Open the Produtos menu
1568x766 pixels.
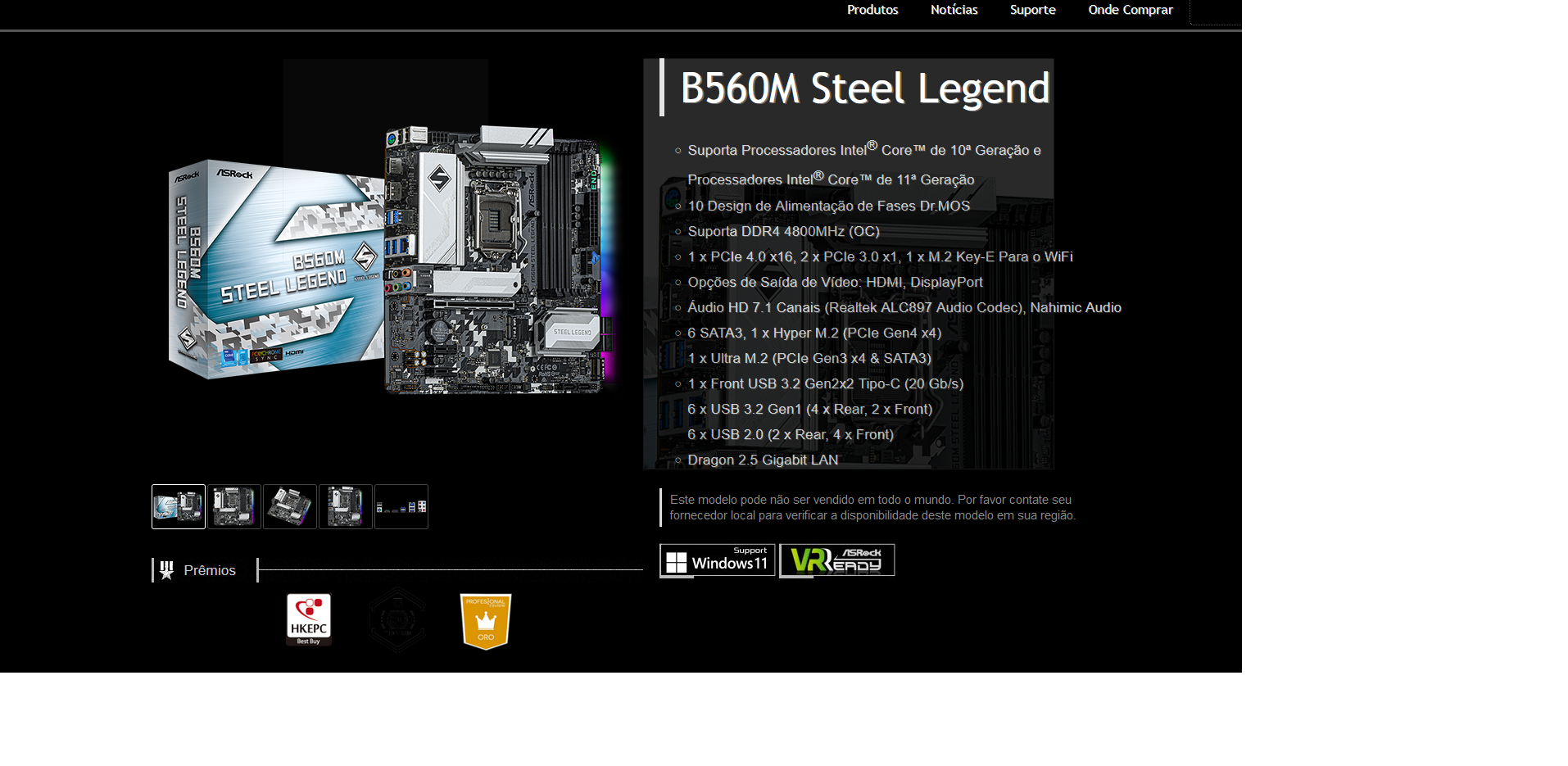(872, 10)
